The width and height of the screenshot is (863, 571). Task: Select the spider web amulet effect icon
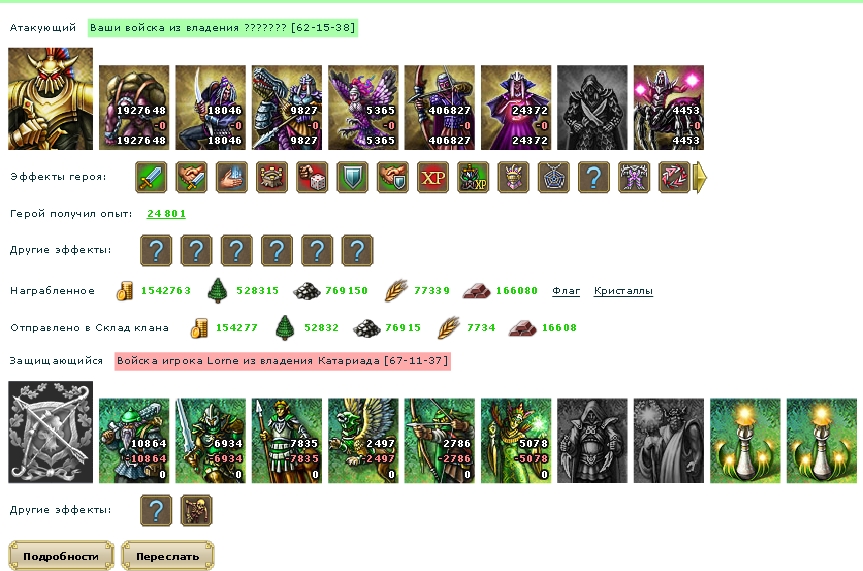(553, 177)
